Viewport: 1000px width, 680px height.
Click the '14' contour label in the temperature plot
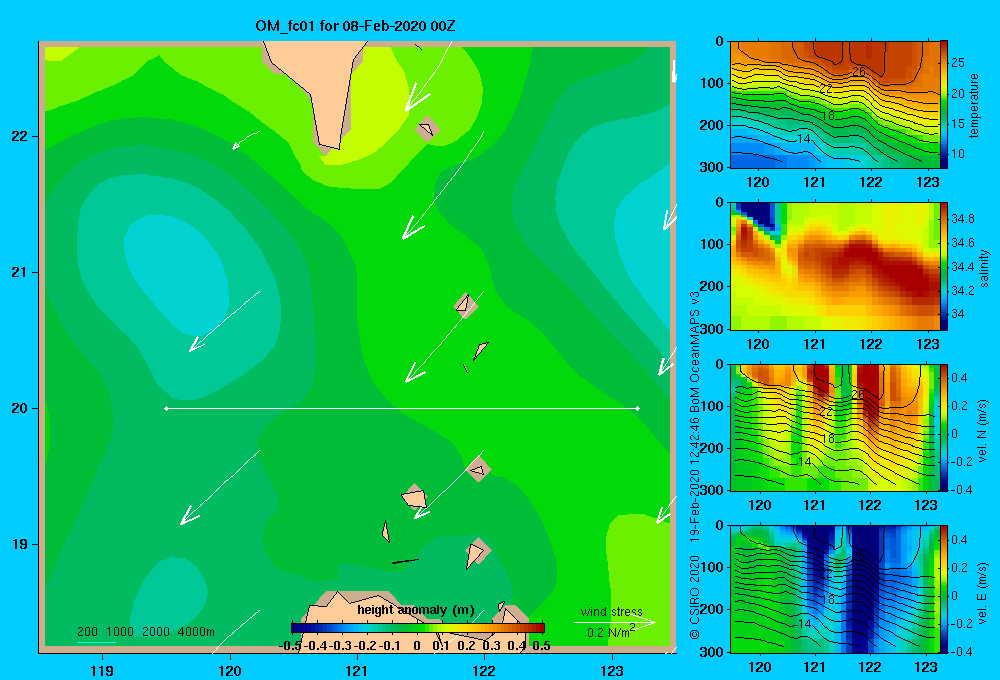click(804, 138)
